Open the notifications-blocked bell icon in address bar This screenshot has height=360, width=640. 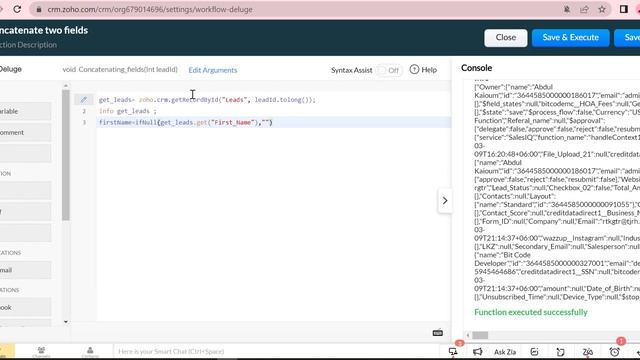coord(567,9)
